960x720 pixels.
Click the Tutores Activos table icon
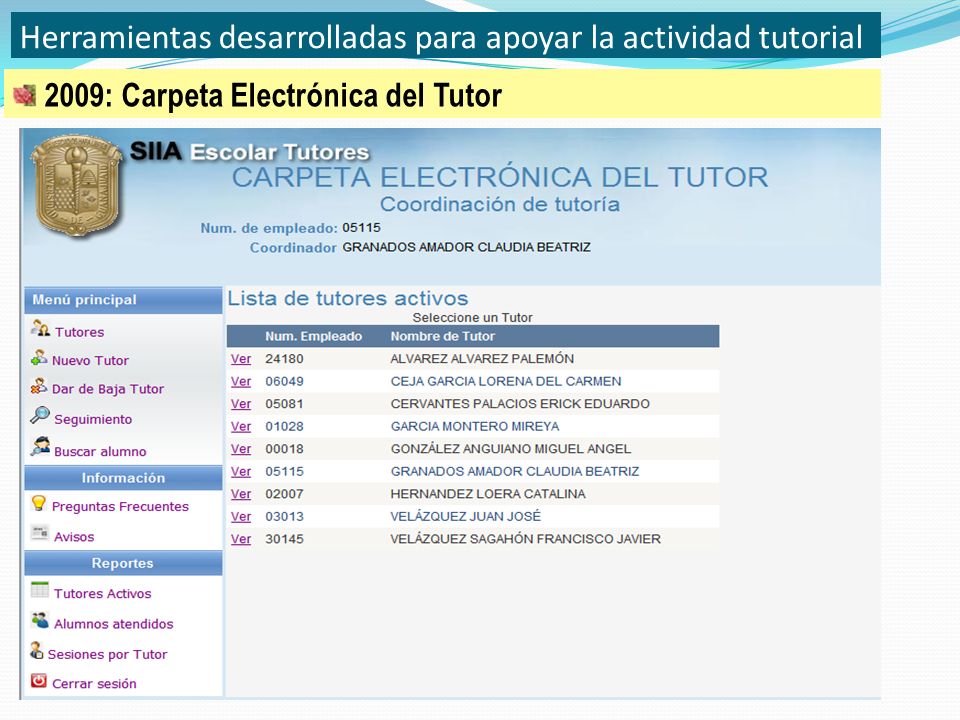click(40, 590)
